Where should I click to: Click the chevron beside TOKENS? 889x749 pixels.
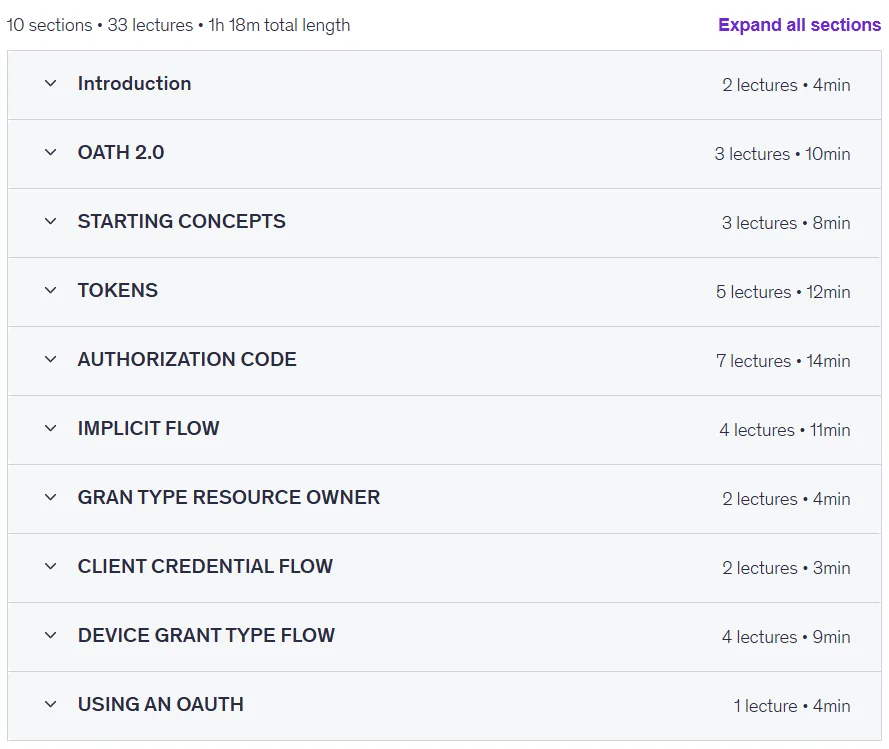50,290
